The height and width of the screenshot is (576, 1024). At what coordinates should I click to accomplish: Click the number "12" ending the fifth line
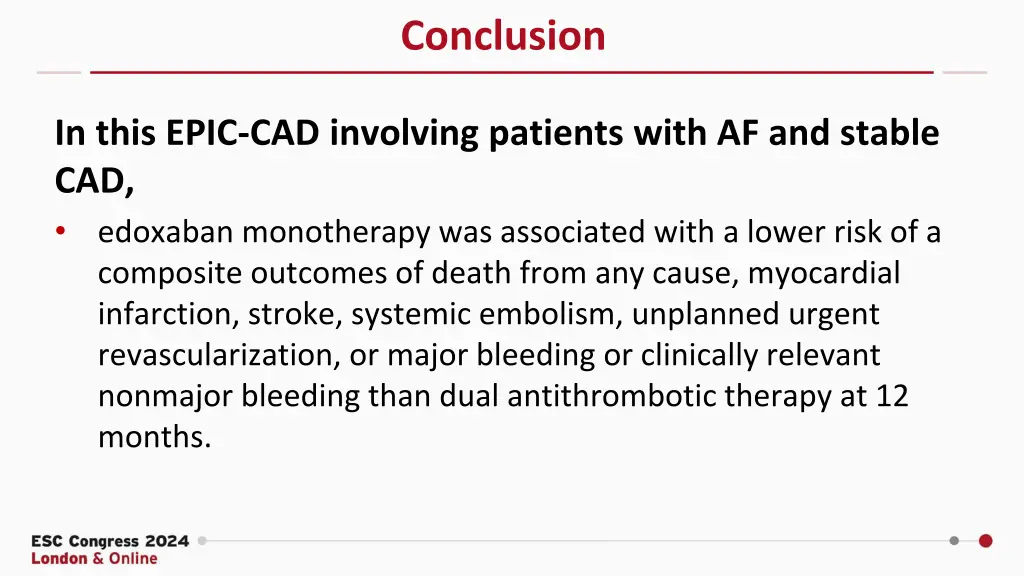point(892,396)
